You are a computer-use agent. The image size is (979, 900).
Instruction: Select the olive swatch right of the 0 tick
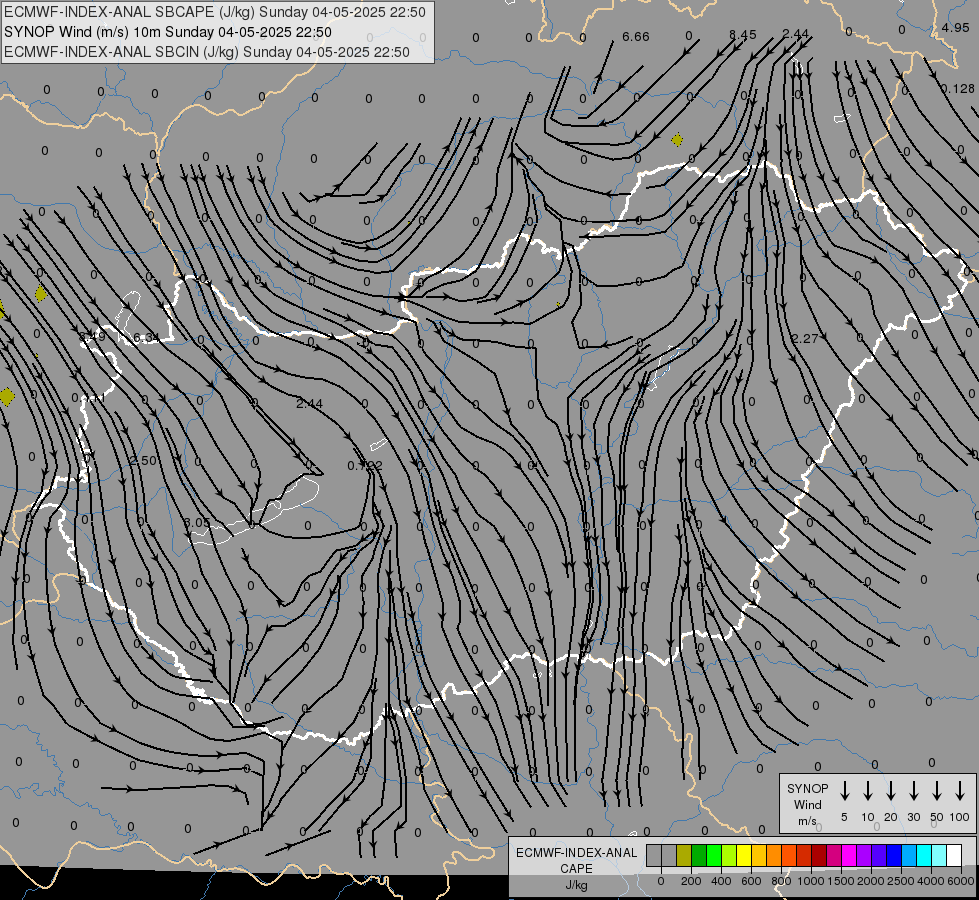684,856
